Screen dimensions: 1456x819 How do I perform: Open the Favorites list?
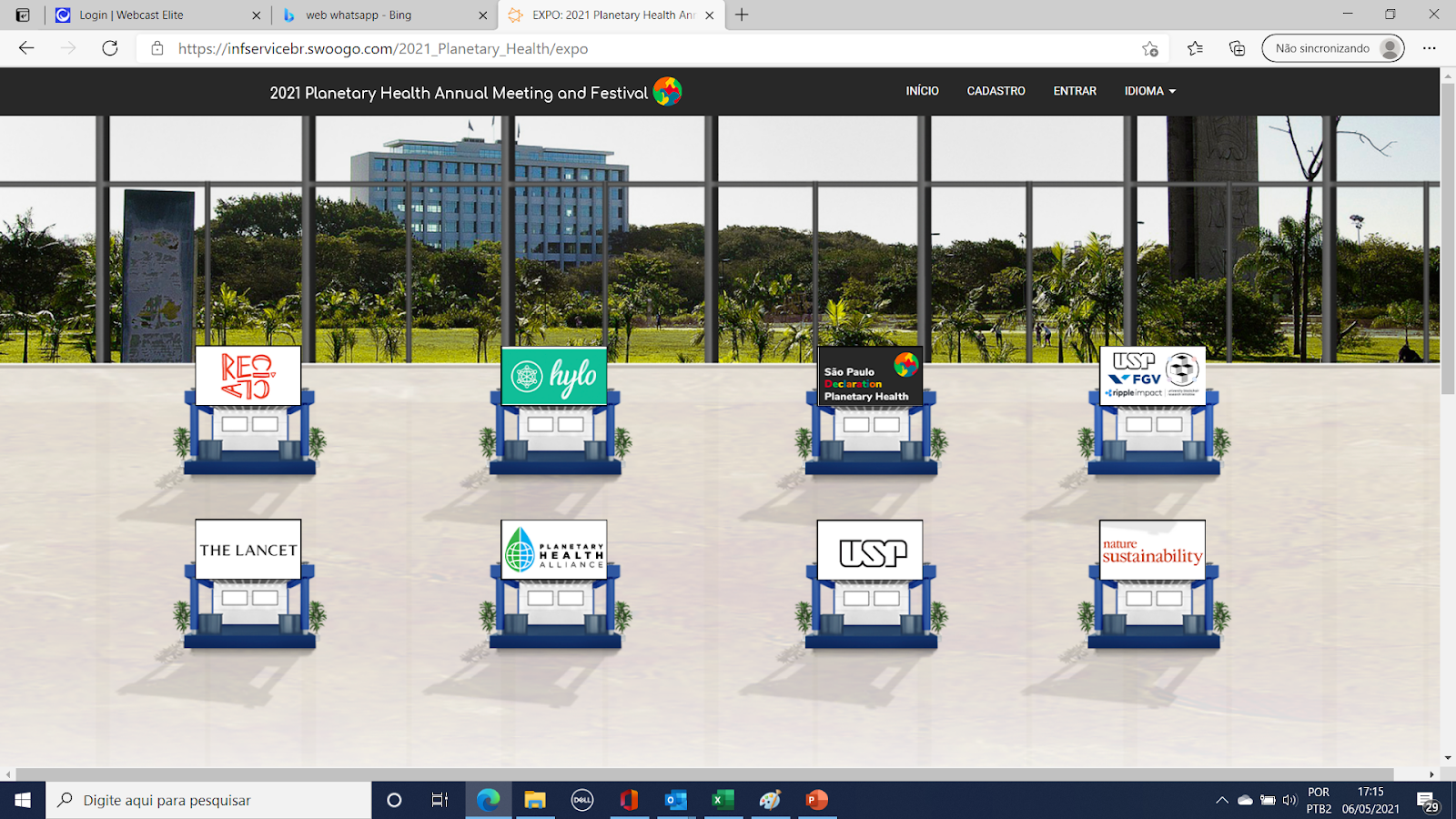[x=1195, y=48]
